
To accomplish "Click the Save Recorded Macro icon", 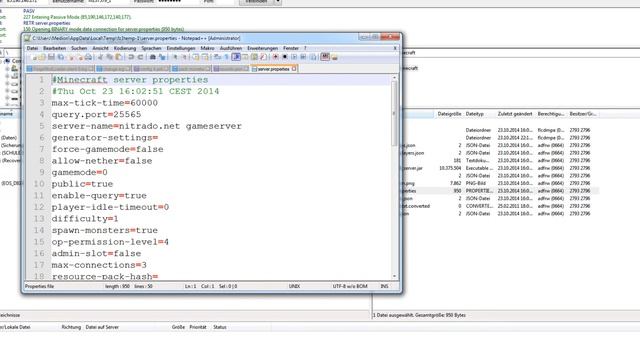I will tap(312, 57).
